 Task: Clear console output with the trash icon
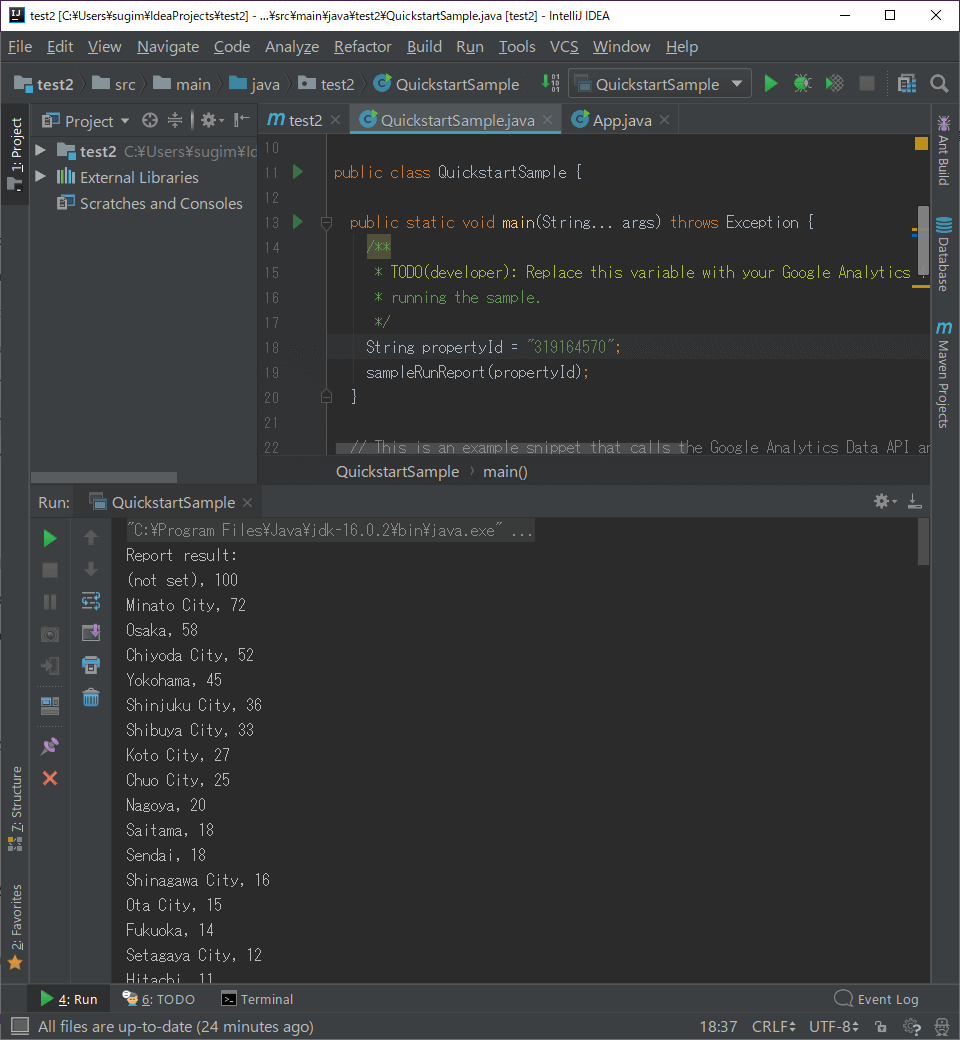coord(91,698)
